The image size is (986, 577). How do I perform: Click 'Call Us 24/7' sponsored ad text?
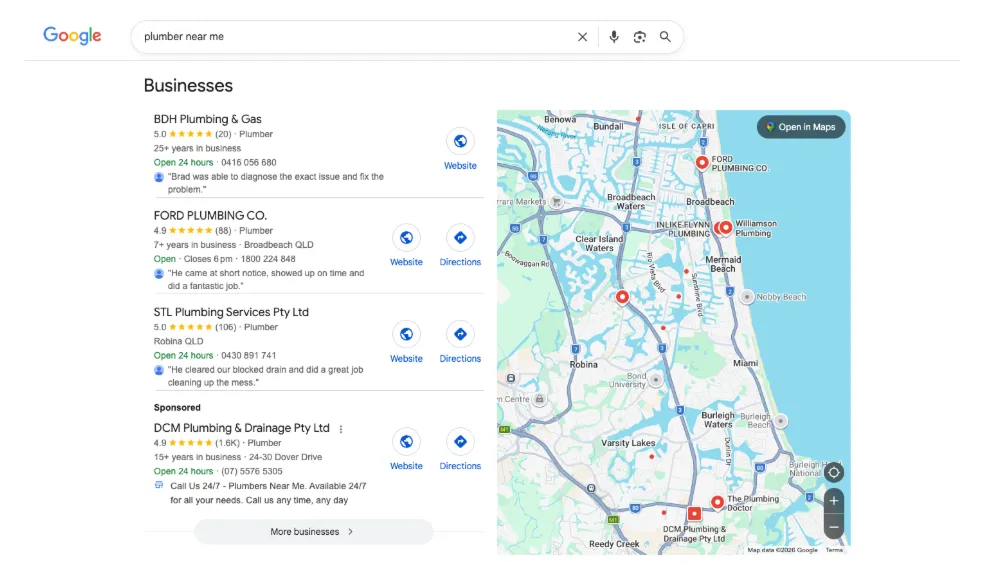tap(268, 493)
